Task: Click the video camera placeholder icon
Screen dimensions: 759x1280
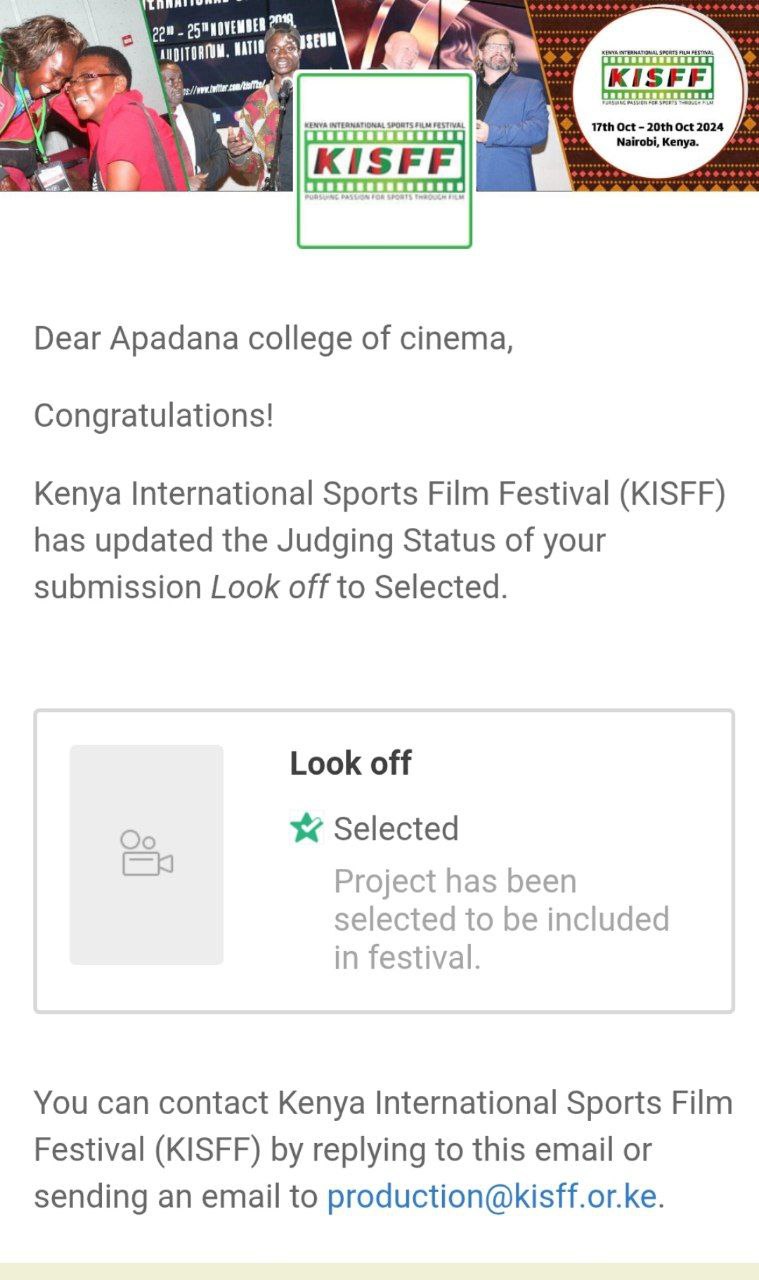Action: [146, 854]
